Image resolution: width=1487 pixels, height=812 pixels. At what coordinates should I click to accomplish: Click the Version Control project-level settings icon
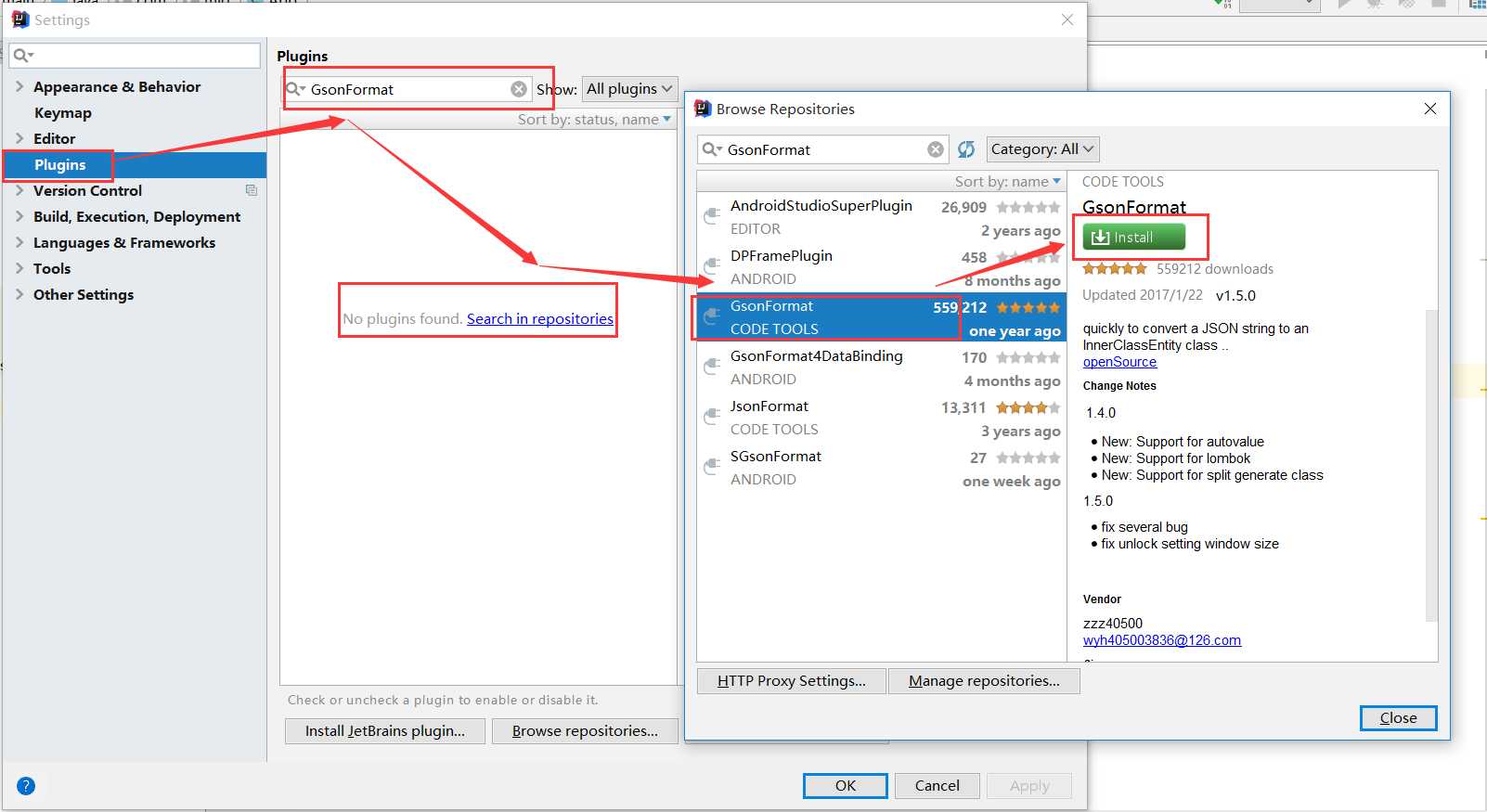252,190
